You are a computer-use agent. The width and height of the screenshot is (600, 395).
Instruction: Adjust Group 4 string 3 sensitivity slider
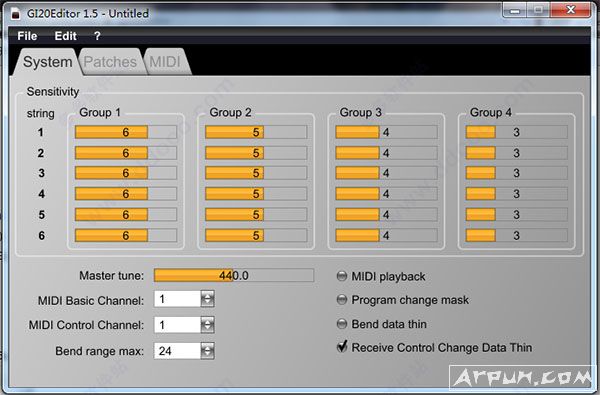coord(517,173)
